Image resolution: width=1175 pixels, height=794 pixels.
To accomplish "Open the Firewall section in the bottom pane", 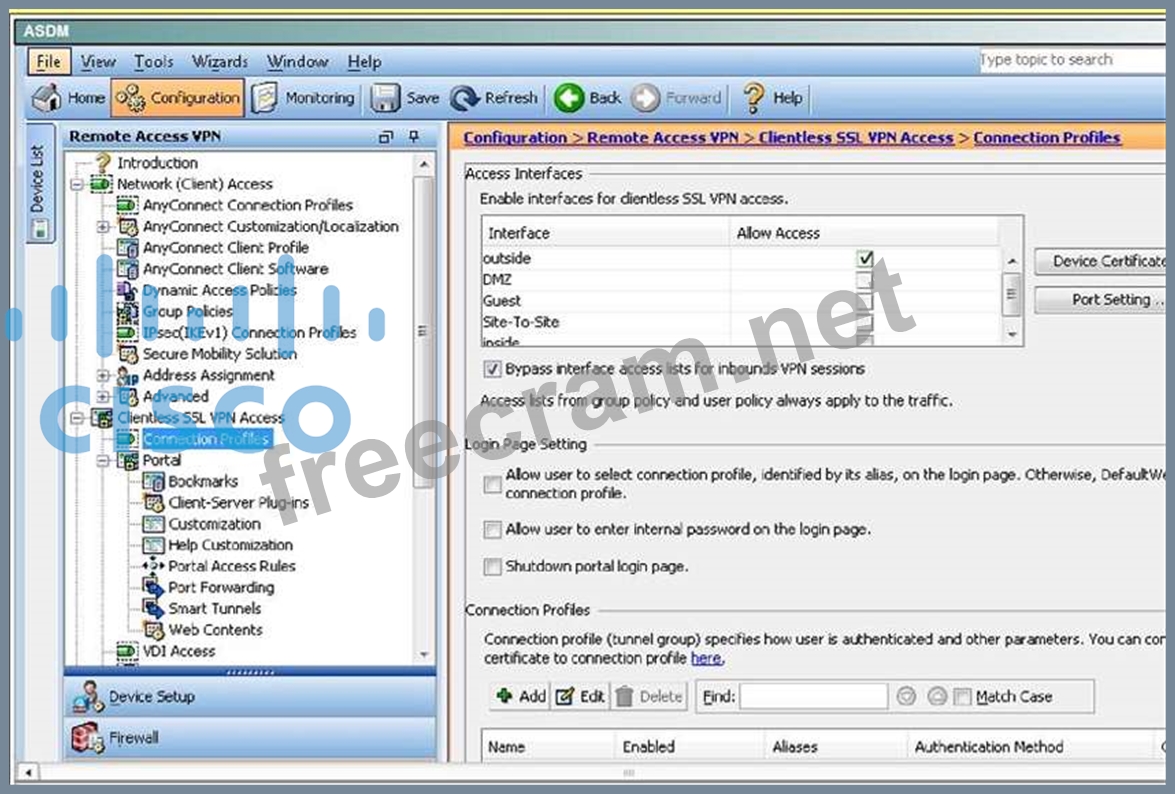I will pos(87,738).
